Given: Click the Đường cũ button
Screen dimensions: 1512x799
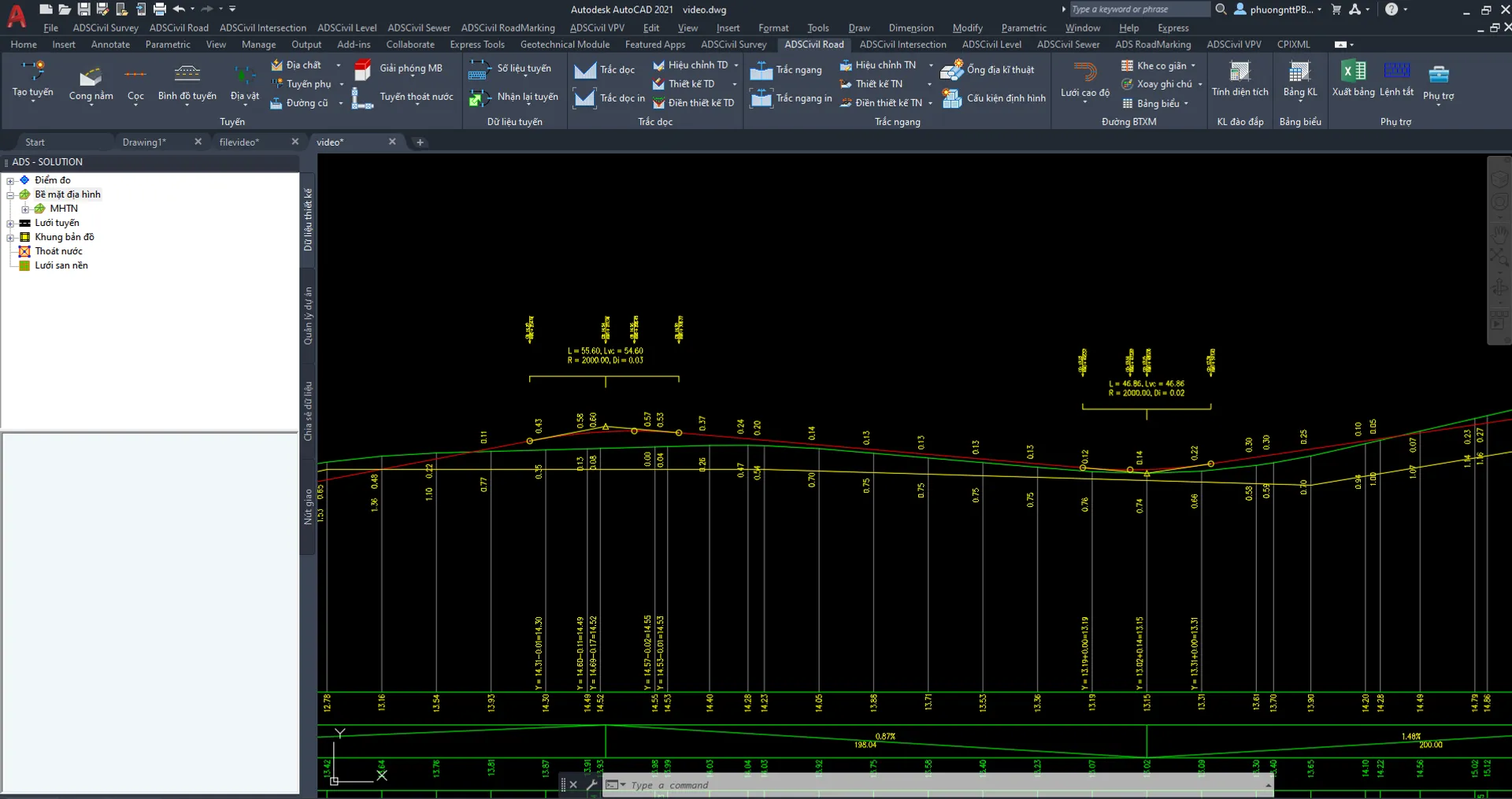Looking at the screenshot, I should tap(299, 103).
